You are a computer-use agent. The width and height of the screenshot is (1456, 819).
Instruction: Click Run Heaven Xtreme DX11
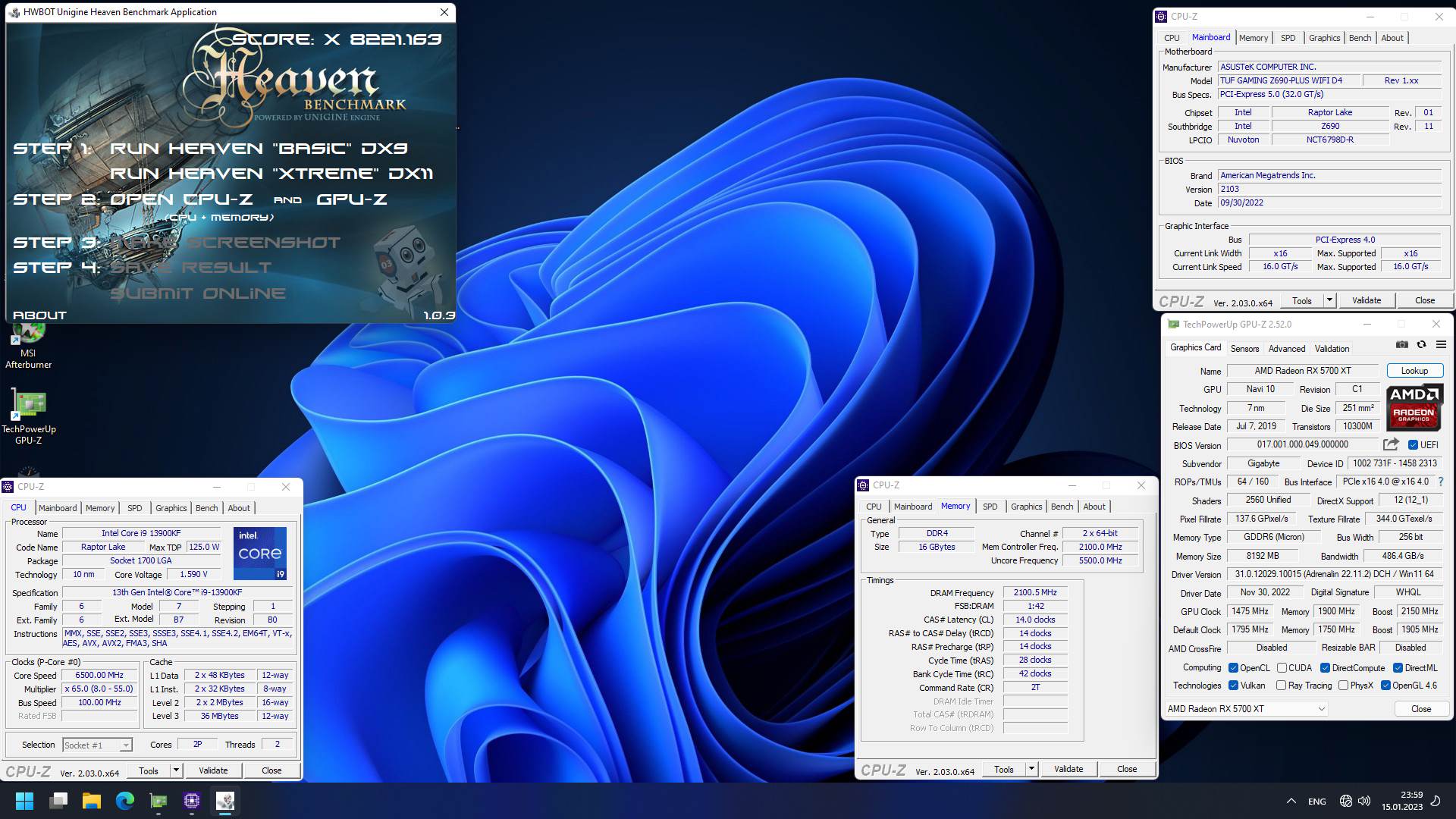271,174
